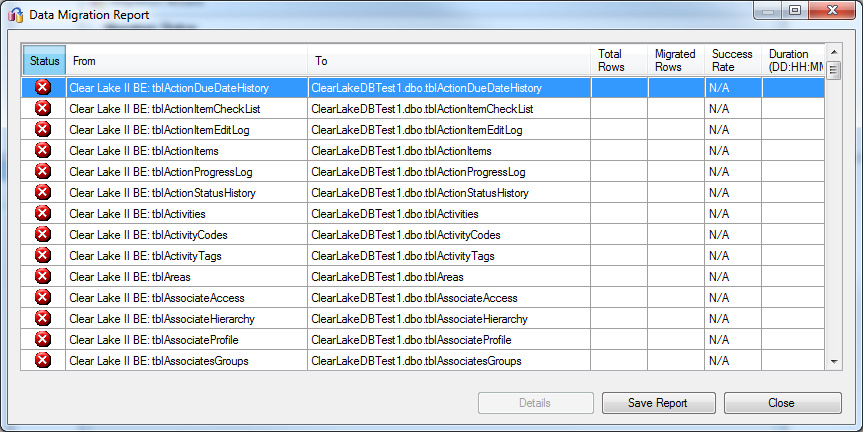863x432 pixels.
Task: Select 'Clear Lake II BE: tblAssociateHierarchy' cell
Action: coord(187,318)
